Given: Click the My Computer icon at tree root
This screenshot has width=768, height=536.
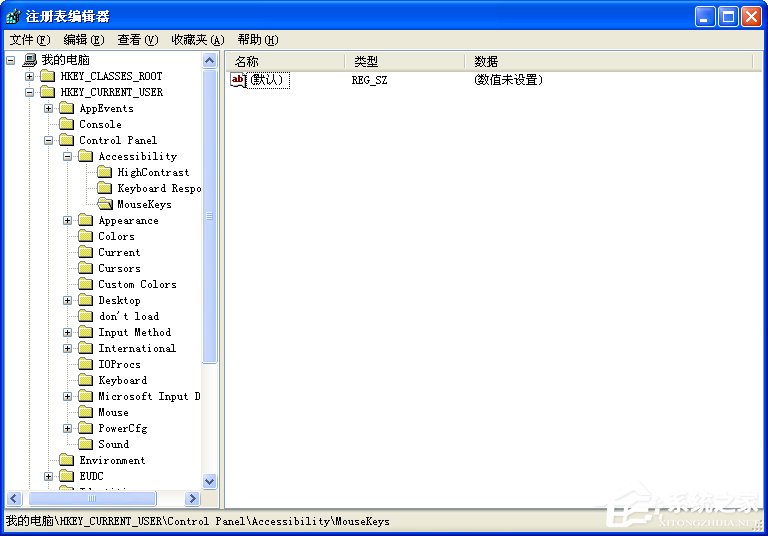Looking at the screenshot, I should (x=29, y=60).
